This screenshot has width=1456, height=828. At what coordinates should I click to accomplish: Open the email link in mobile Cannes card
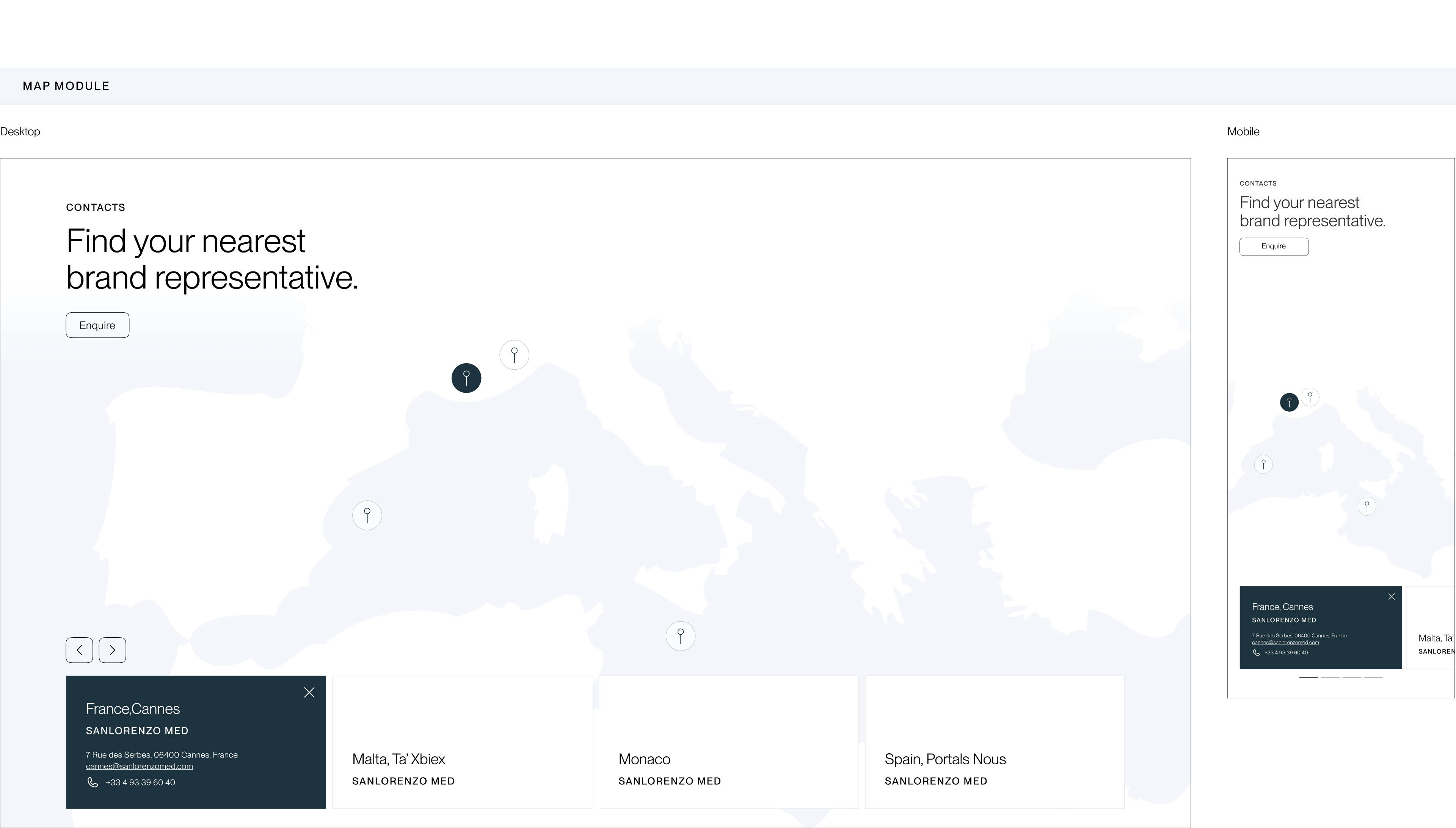tap(1285, 643)
